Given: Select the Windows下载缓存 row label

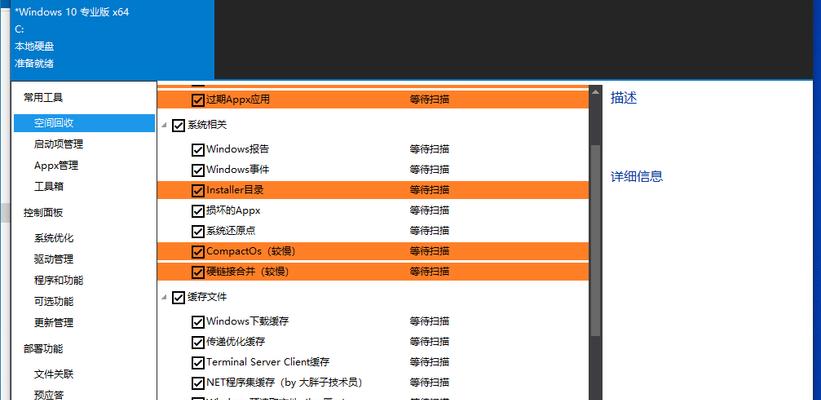Looking at the screenshot, I should click(x=247, y=321).
